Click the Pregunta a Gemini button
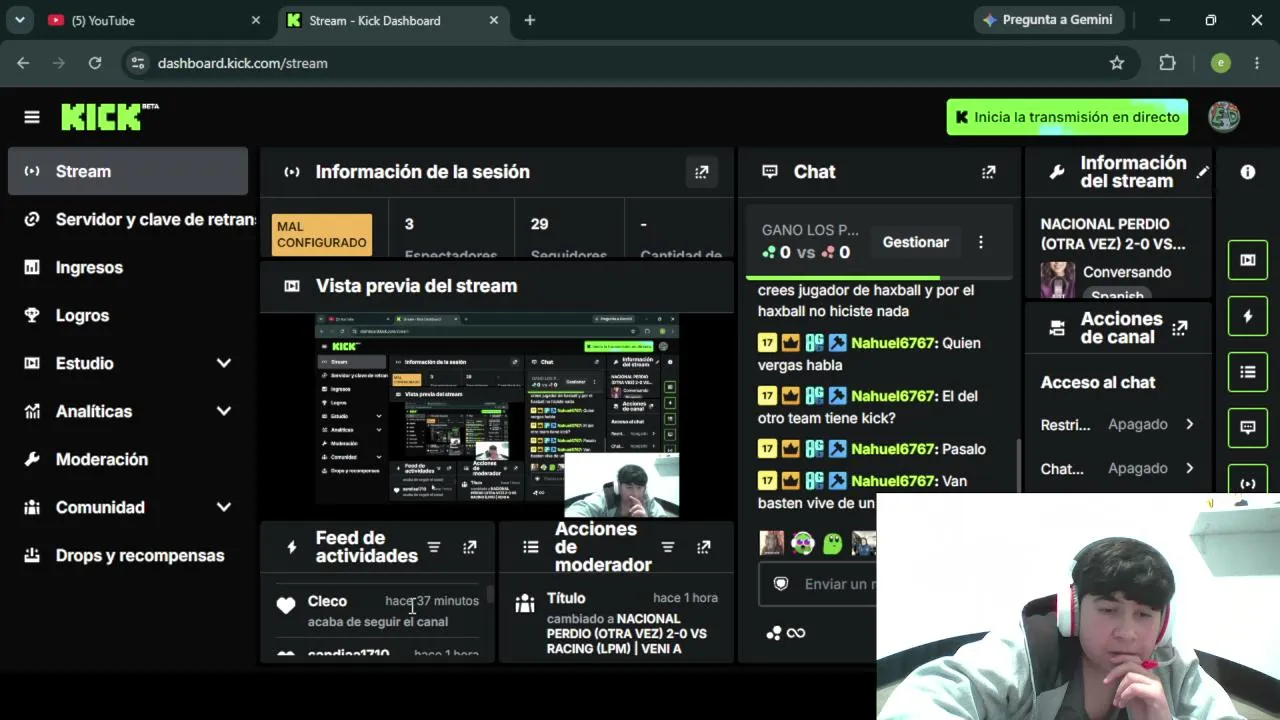Viewport: 1280px width, 720px height. point(1047,20)
